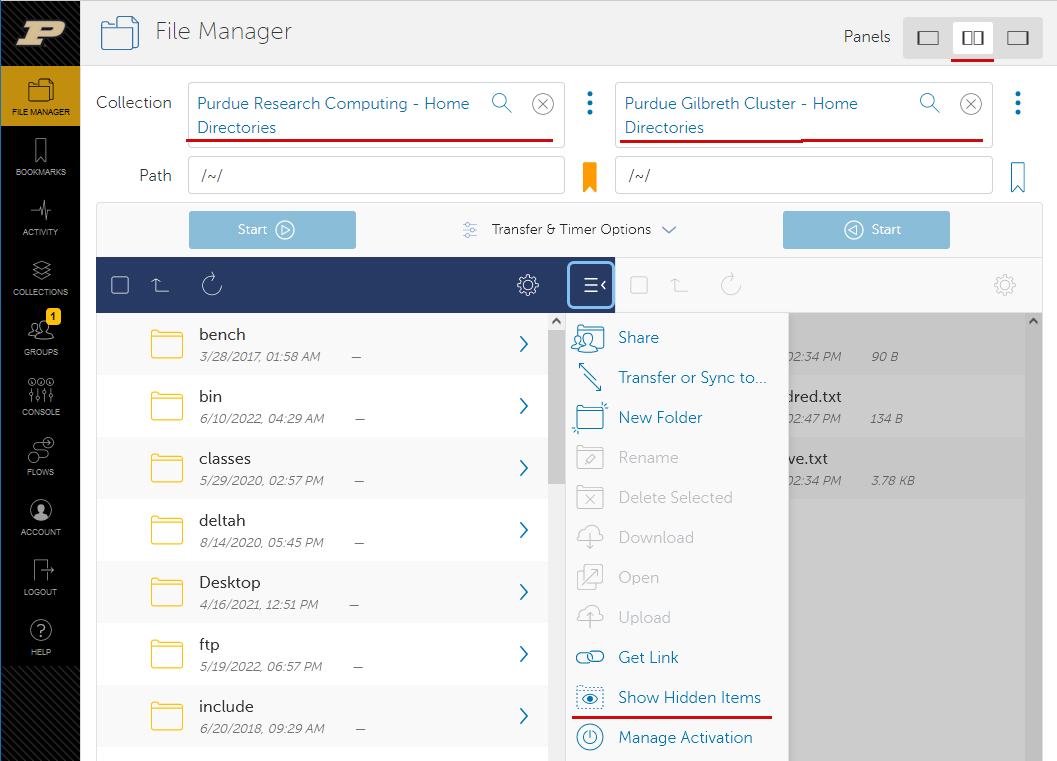
Task: Collapse the file action menu
Action: pos(591,285)
